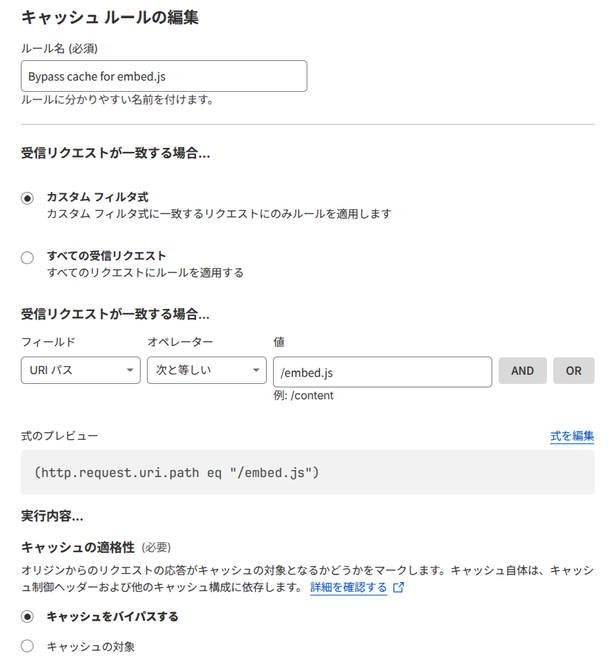Click the expression preview code box

307,471
